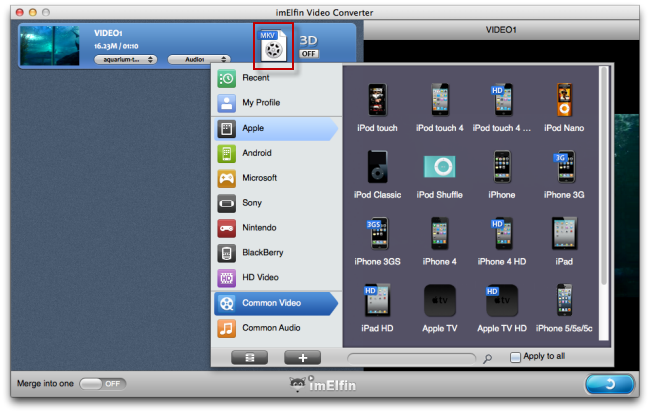Select the iPod Shuffle preset
Viewport: 650px width, 413px height.
439,175
